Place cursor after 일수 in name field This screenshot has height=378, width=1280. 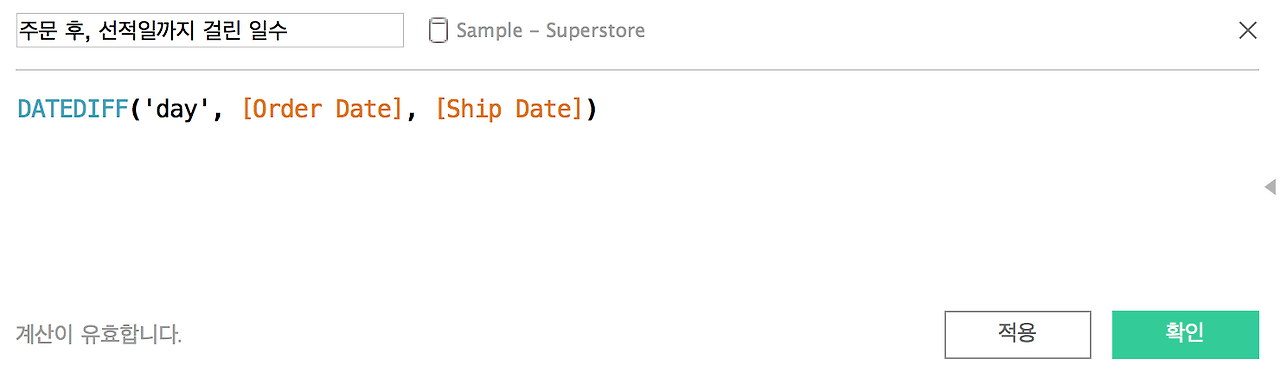click(290, 31)
